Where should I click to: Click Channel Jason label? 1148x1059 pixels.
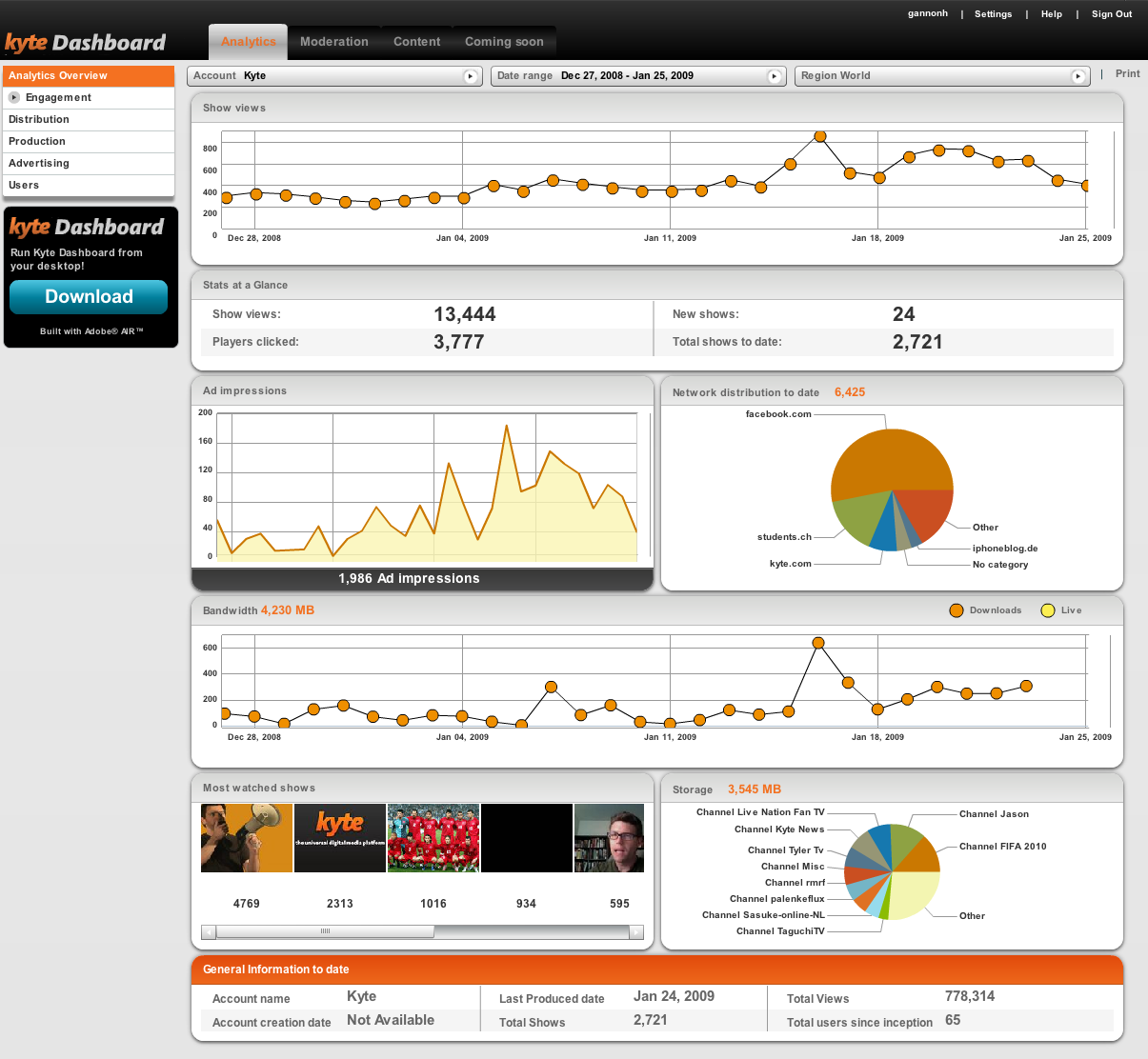point(994,814)
